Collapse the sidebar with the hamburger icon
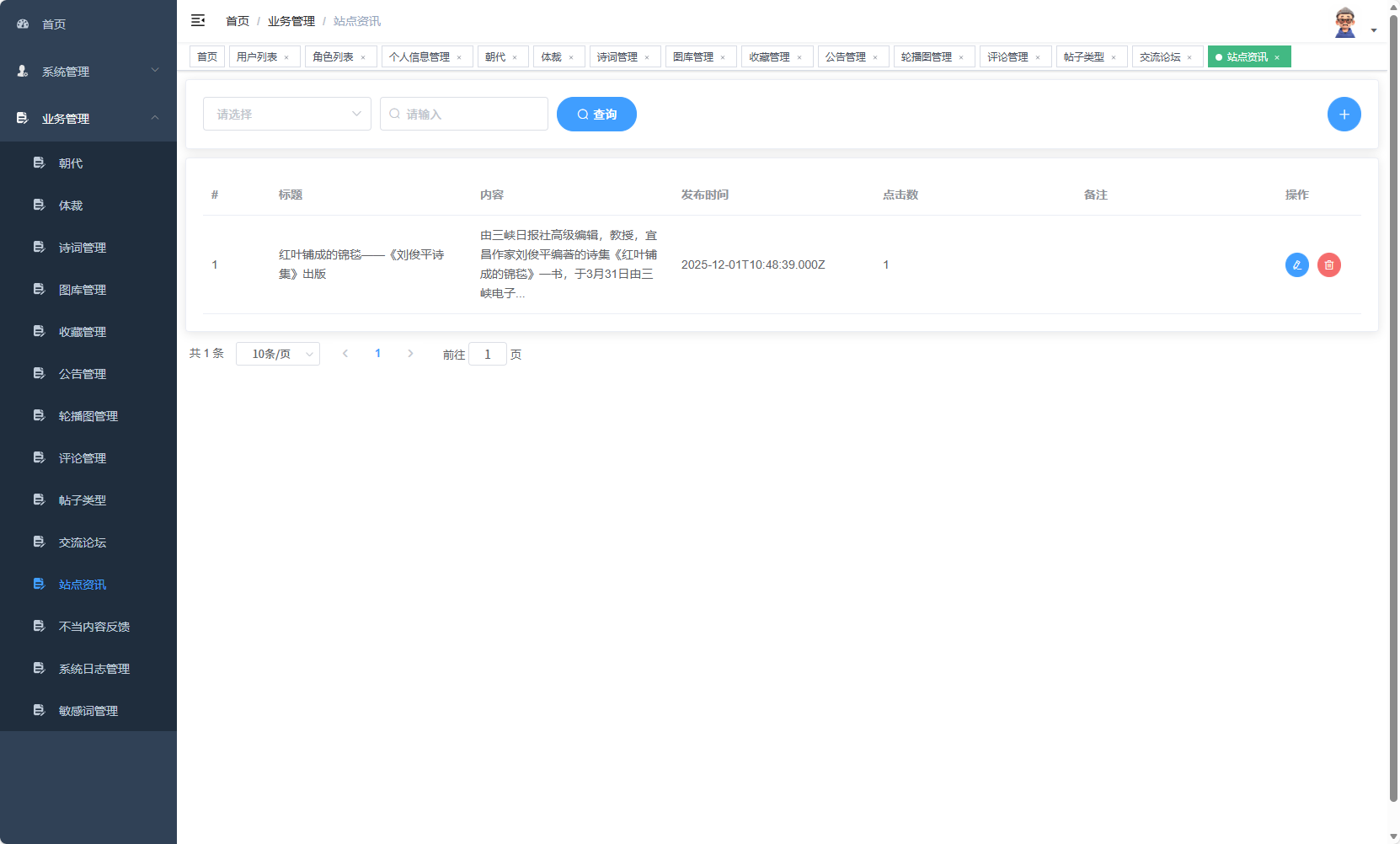This screenshot has height=844, width=1400. [x=198, y=20]
